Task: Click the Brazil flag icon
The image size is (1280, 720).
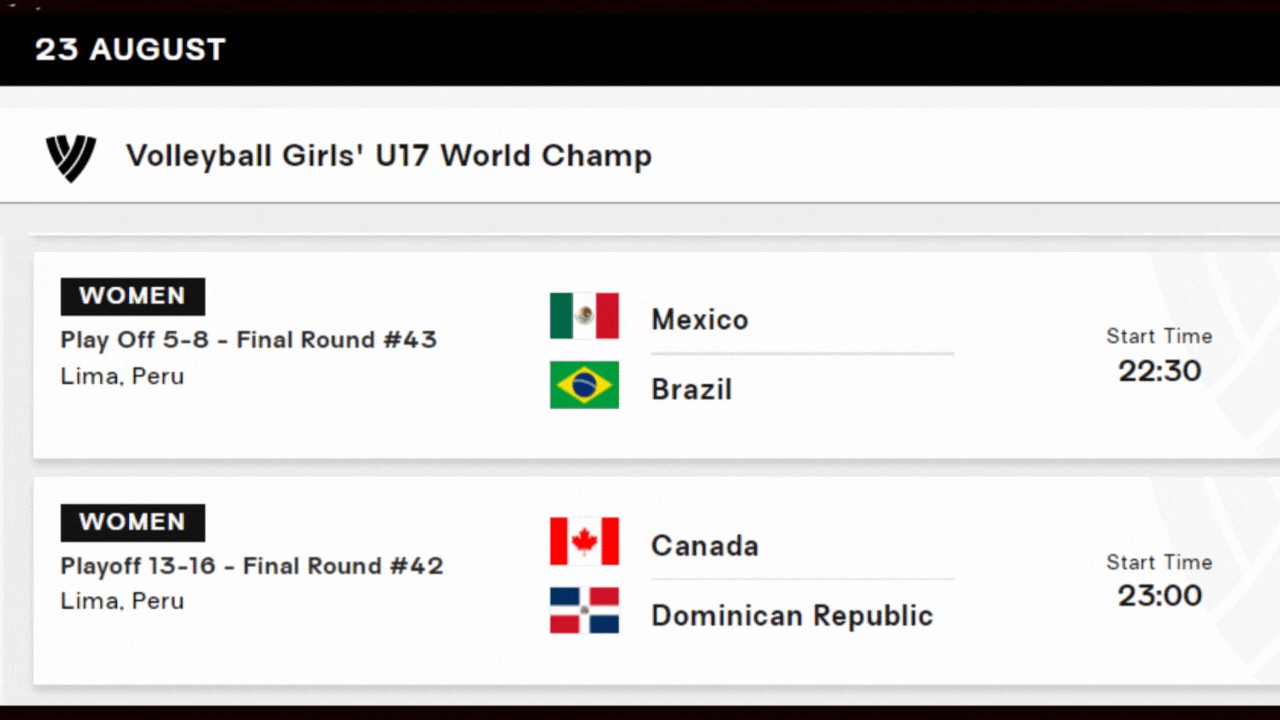Action: [584, 385]
